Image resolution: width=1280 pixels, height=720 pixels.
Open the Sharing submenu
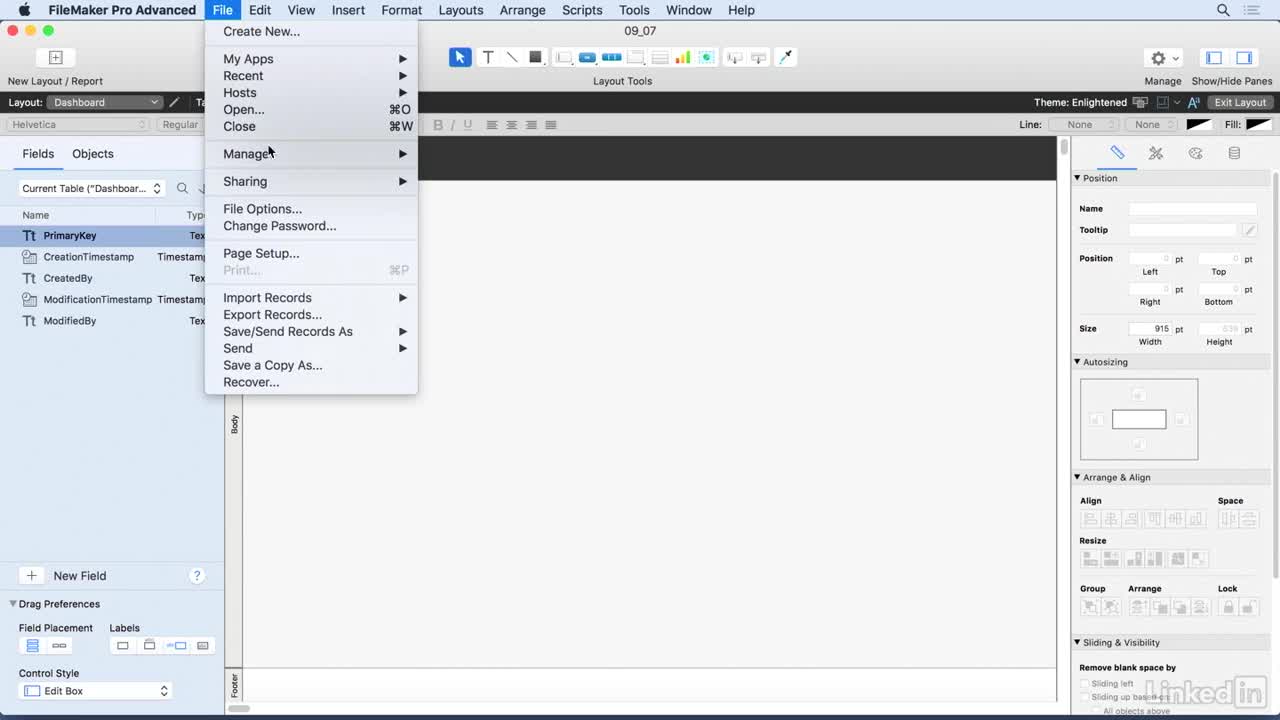pos(311,181)
